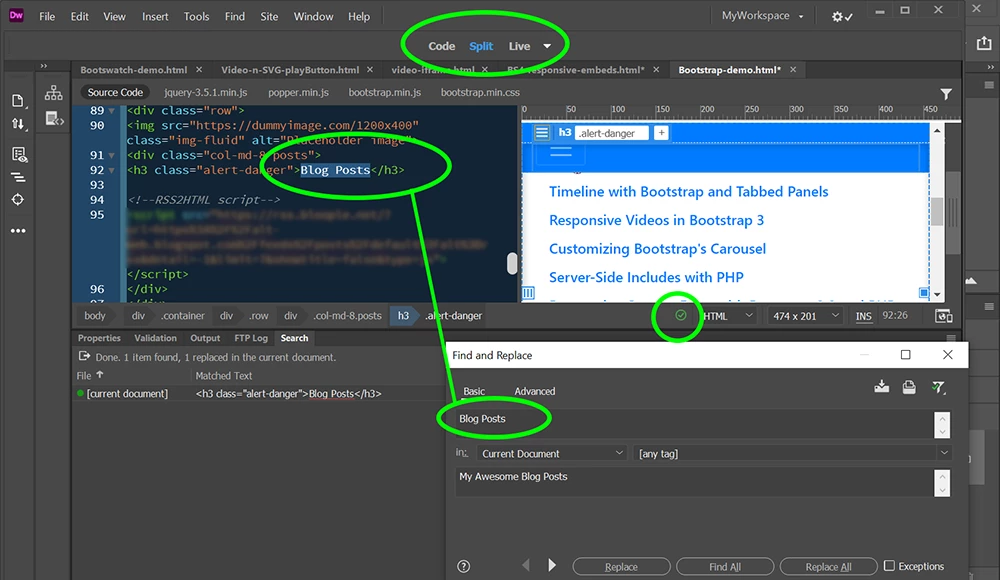This screenshot has height=580, width=1000.
Task: Open the more tools ellipsis in sidebar
Action: [x=18, y=230]
